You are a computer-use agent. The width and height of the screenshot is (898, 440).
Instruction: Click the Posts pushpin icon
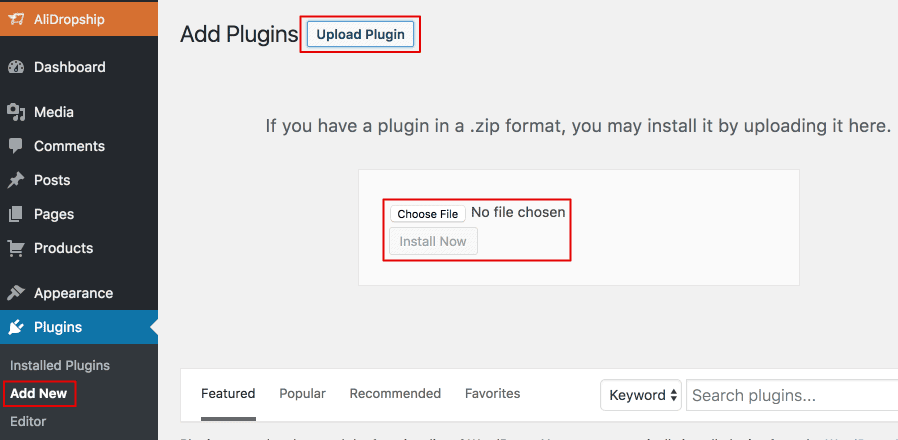click(x=16, y=180)
